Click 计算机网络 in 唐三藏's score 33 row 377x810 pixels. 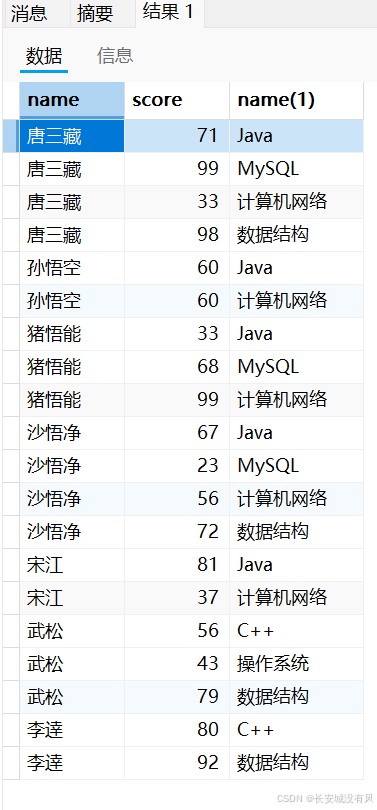(x=296, y=202)
